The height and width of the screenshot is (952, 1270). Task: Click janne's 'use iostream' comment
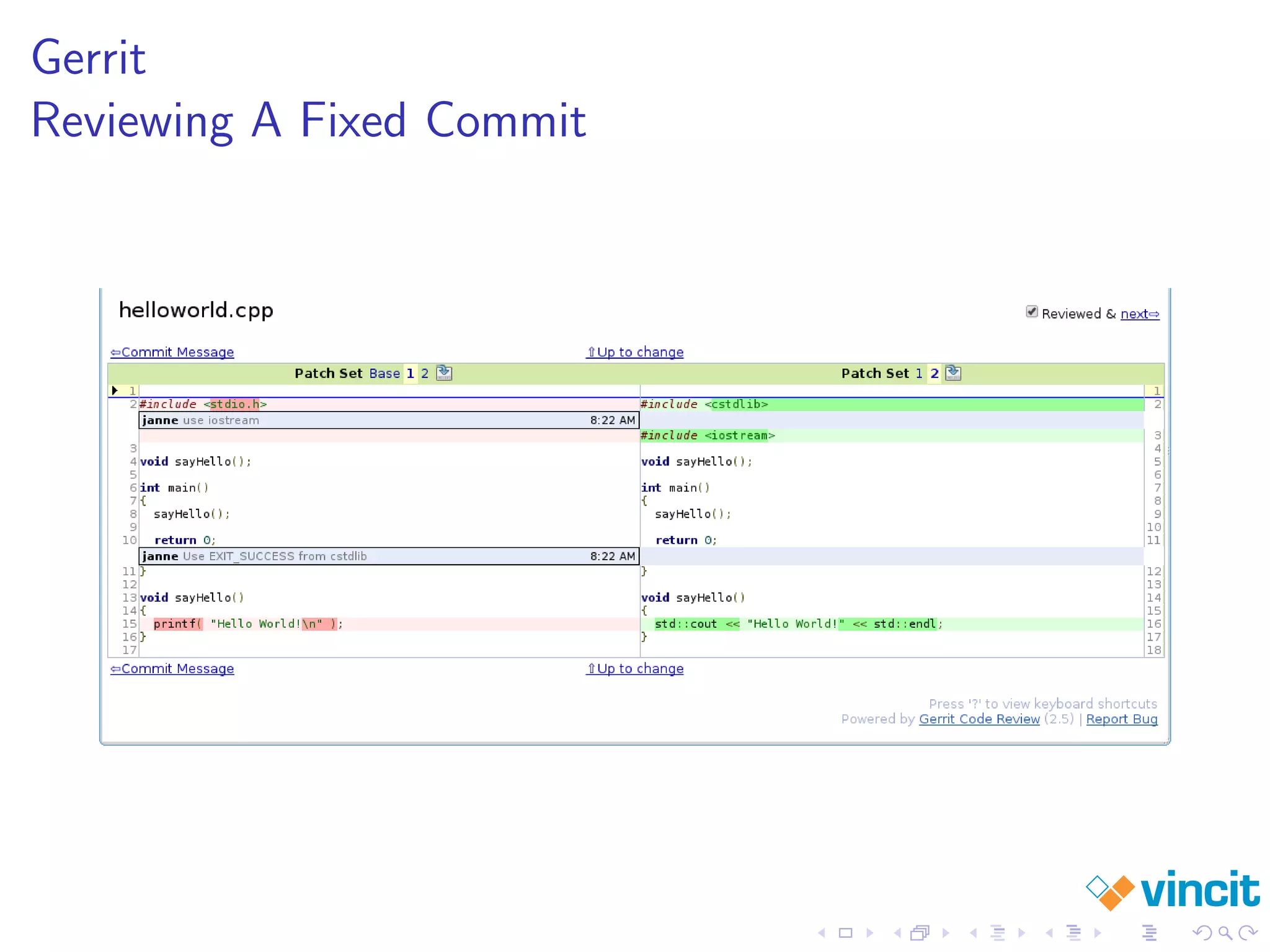click(x=389, y=420)
